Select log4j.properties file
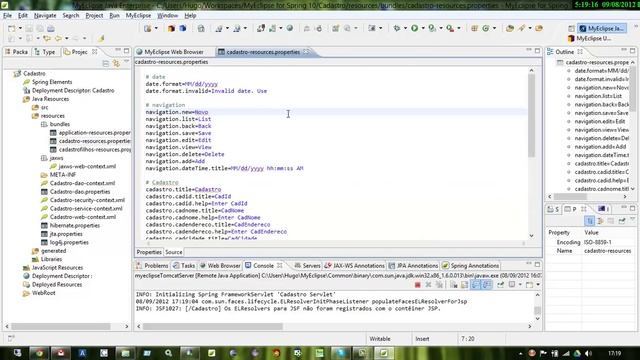 pyautogui.click(x=69, y=242)
